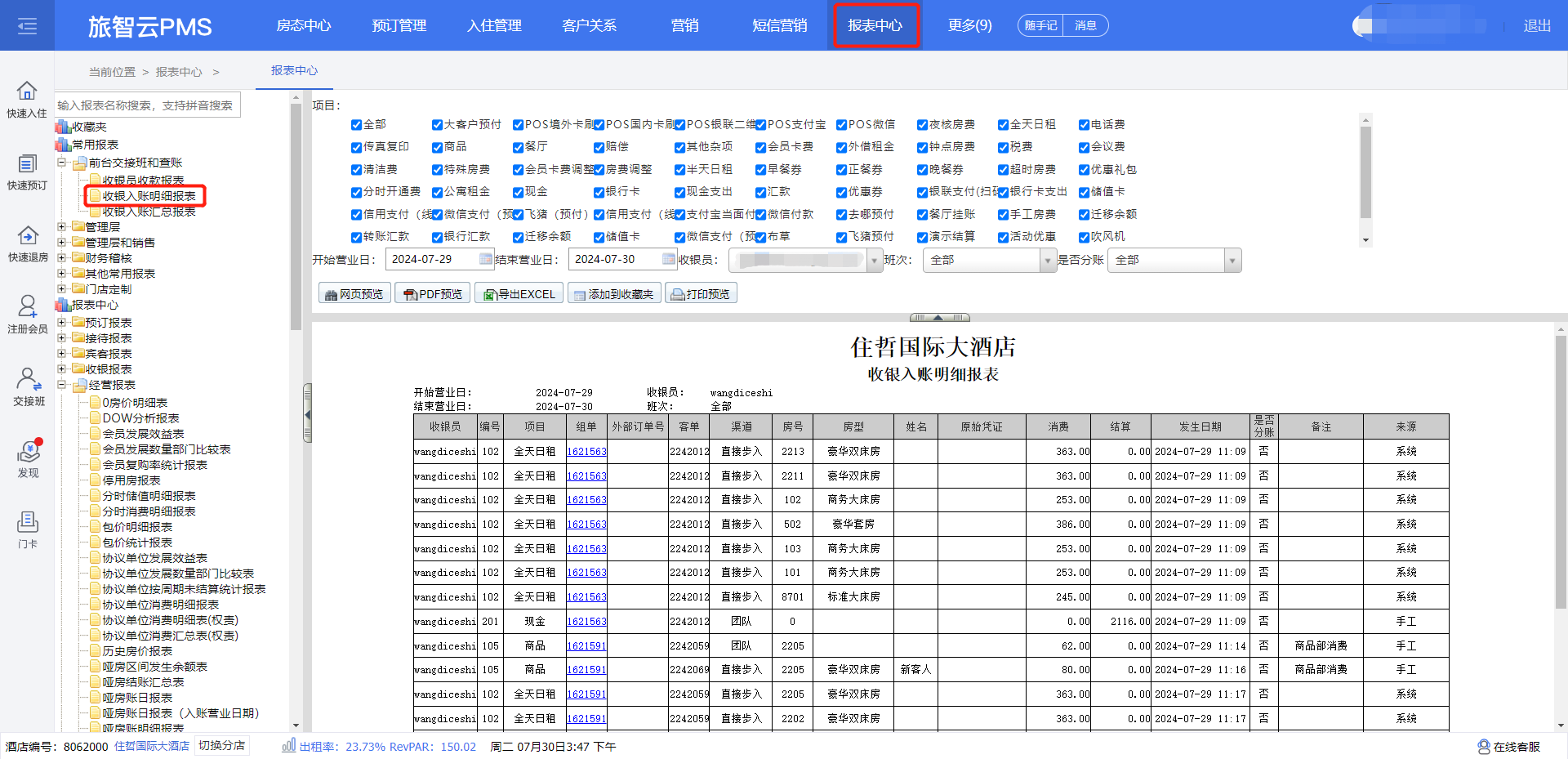The height and width of the screenshot is (759, 1568).
Task: Open 预订管理 menu
Action: (x=399, y=25)
